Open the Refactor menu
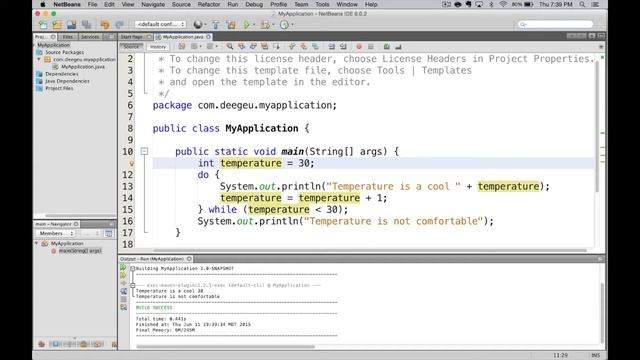Image resolution: width=640 pixels, height=360 pixels. 209,4
